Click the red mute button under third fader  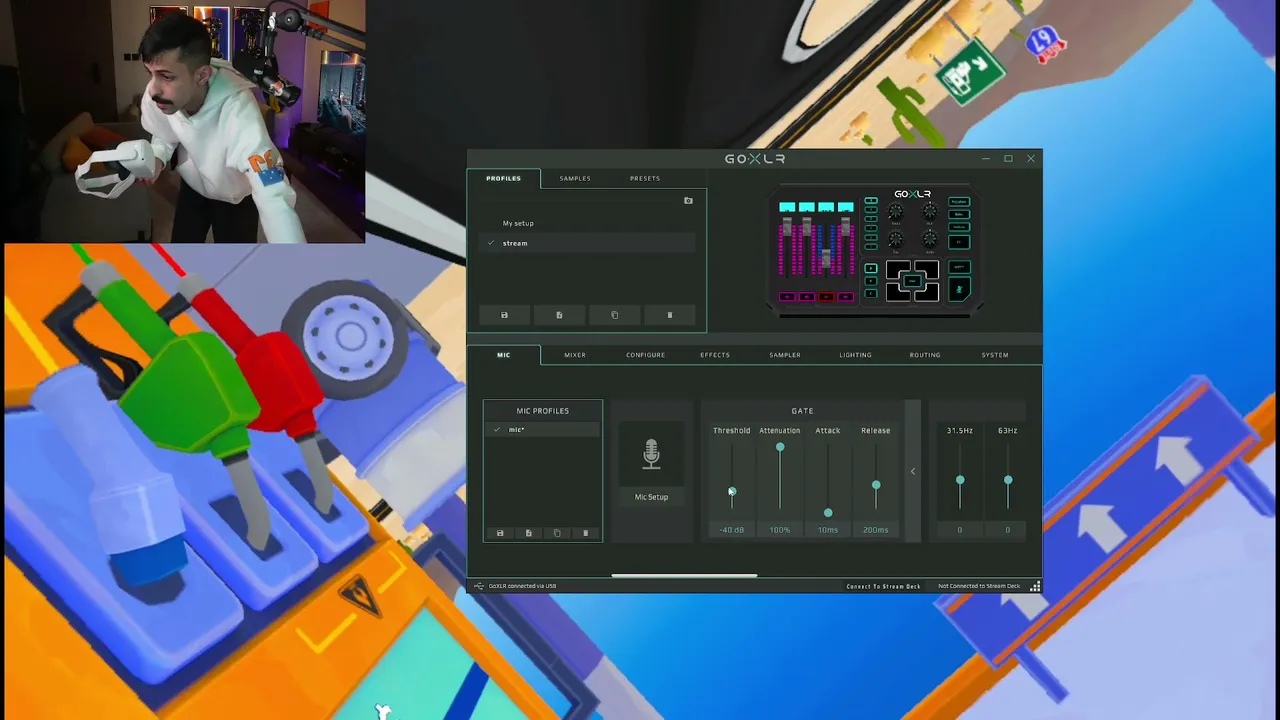click(826, 297)
